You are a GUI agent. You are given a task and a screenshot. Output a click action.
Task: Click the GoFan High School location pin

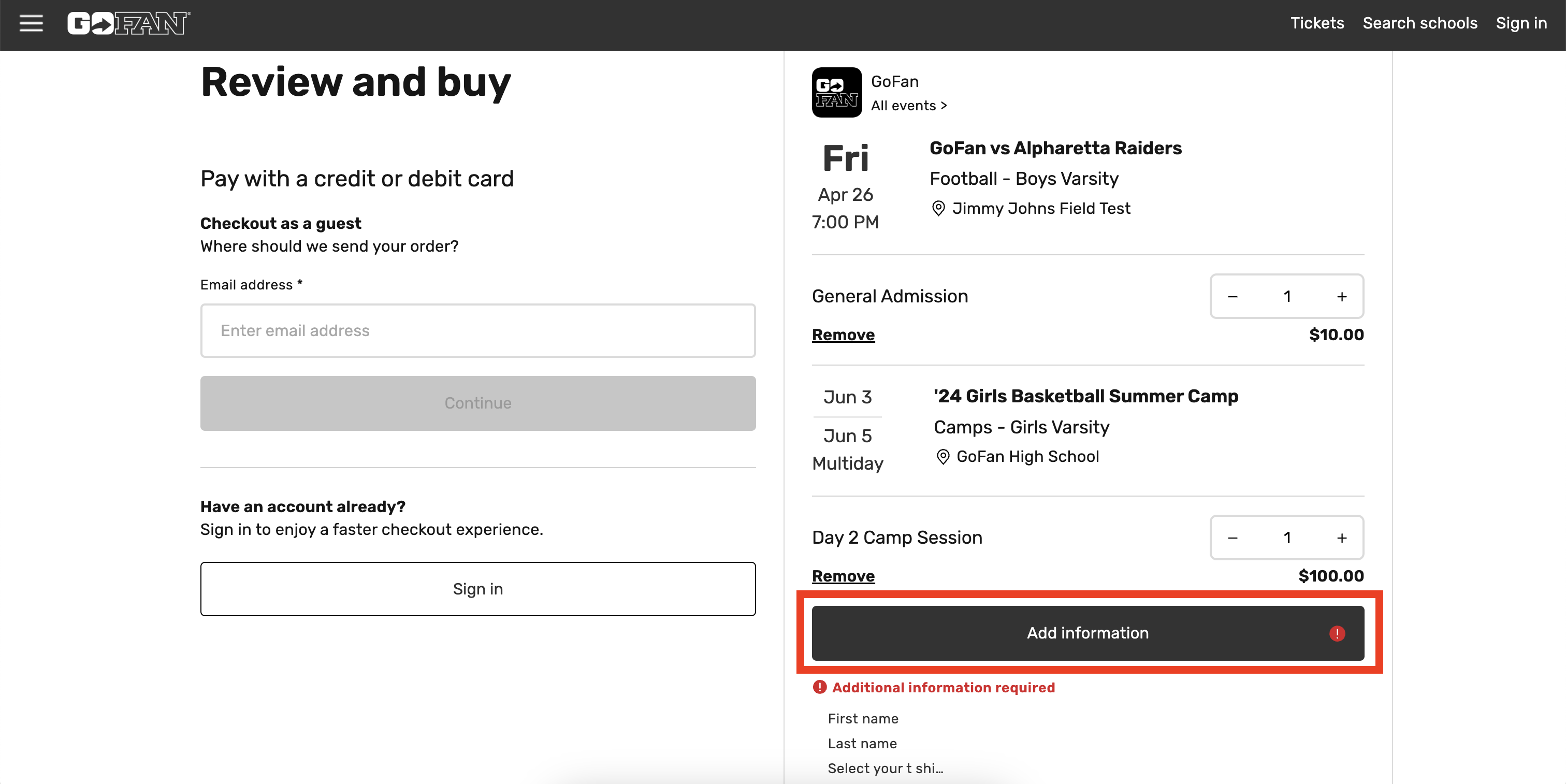tap(943, 456)
